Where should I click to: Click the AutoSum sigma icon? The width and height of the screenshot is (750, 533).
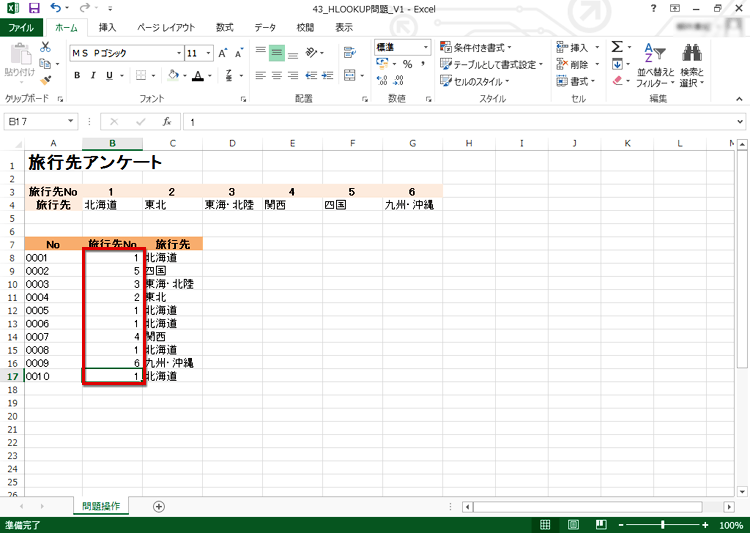click(x=617, y=47)
